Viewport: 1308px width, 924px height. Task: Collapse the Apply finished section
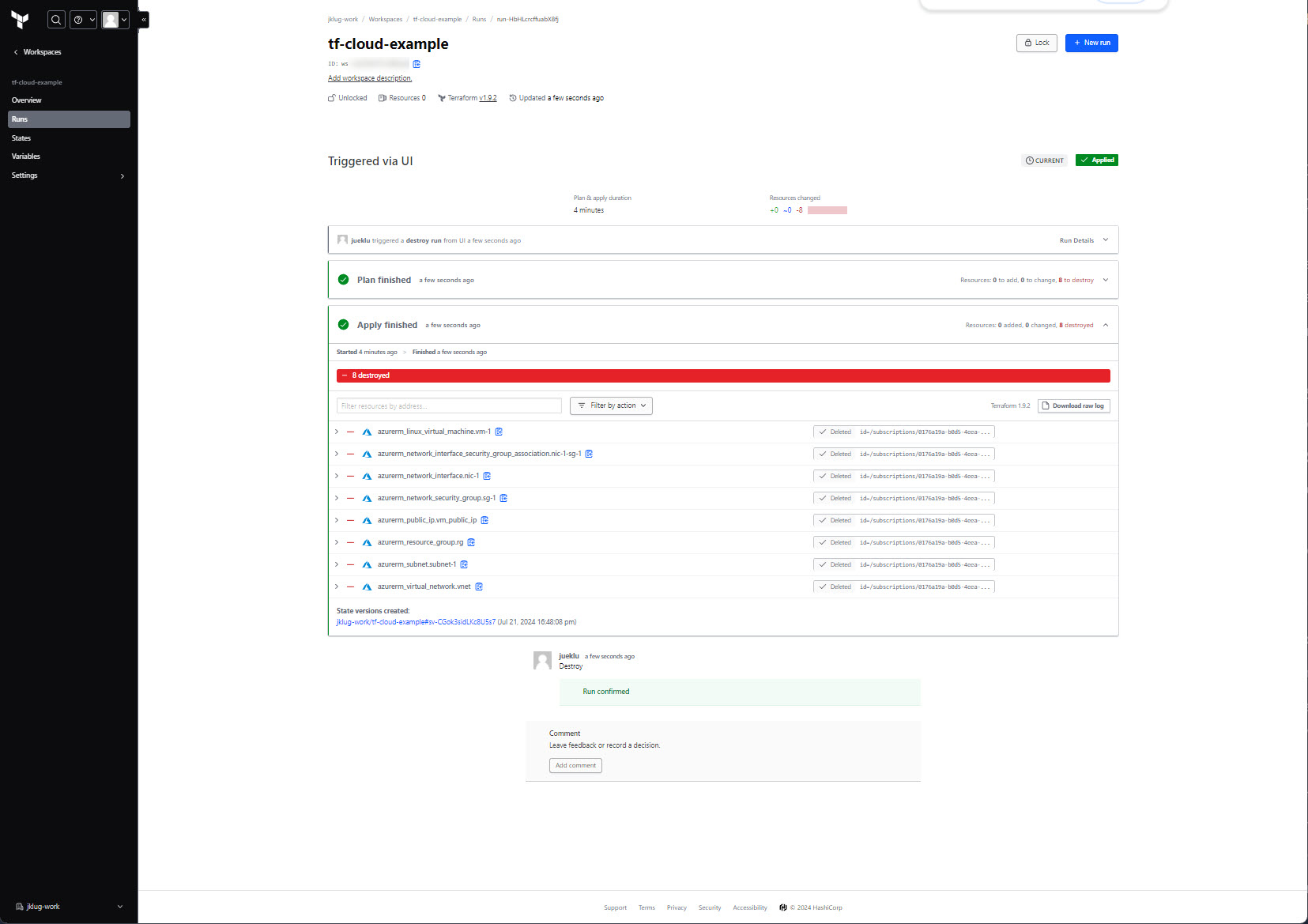point(1105,325)
